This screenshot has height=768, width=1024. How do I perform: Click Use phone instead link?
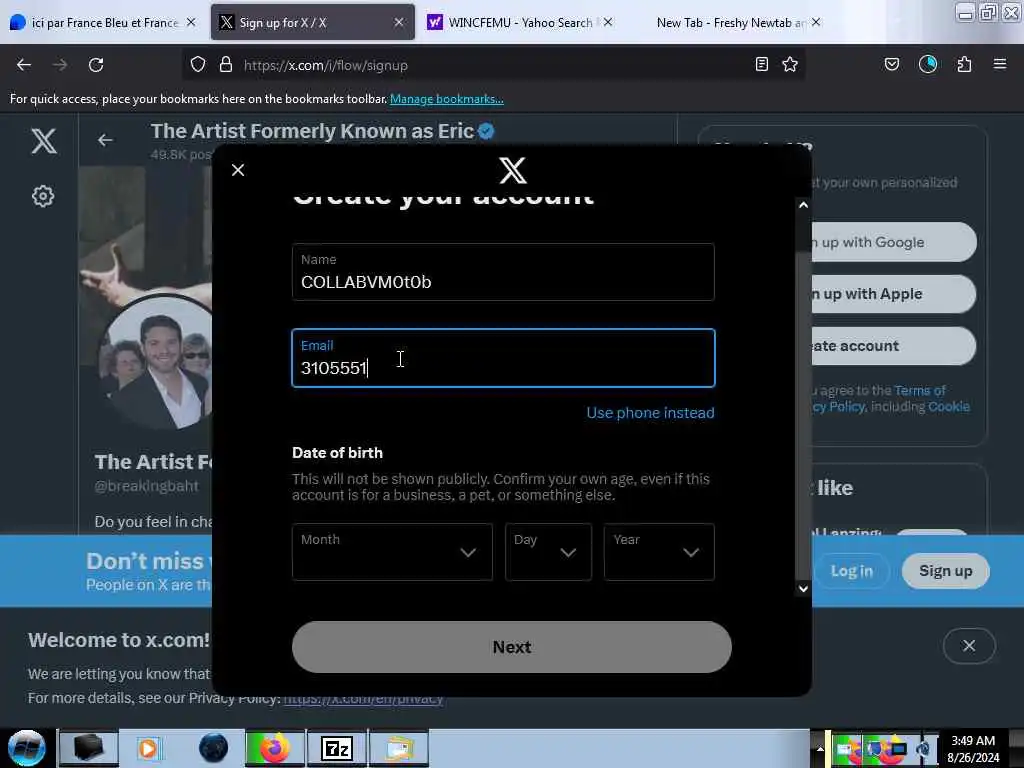click(x=650, y=413)
